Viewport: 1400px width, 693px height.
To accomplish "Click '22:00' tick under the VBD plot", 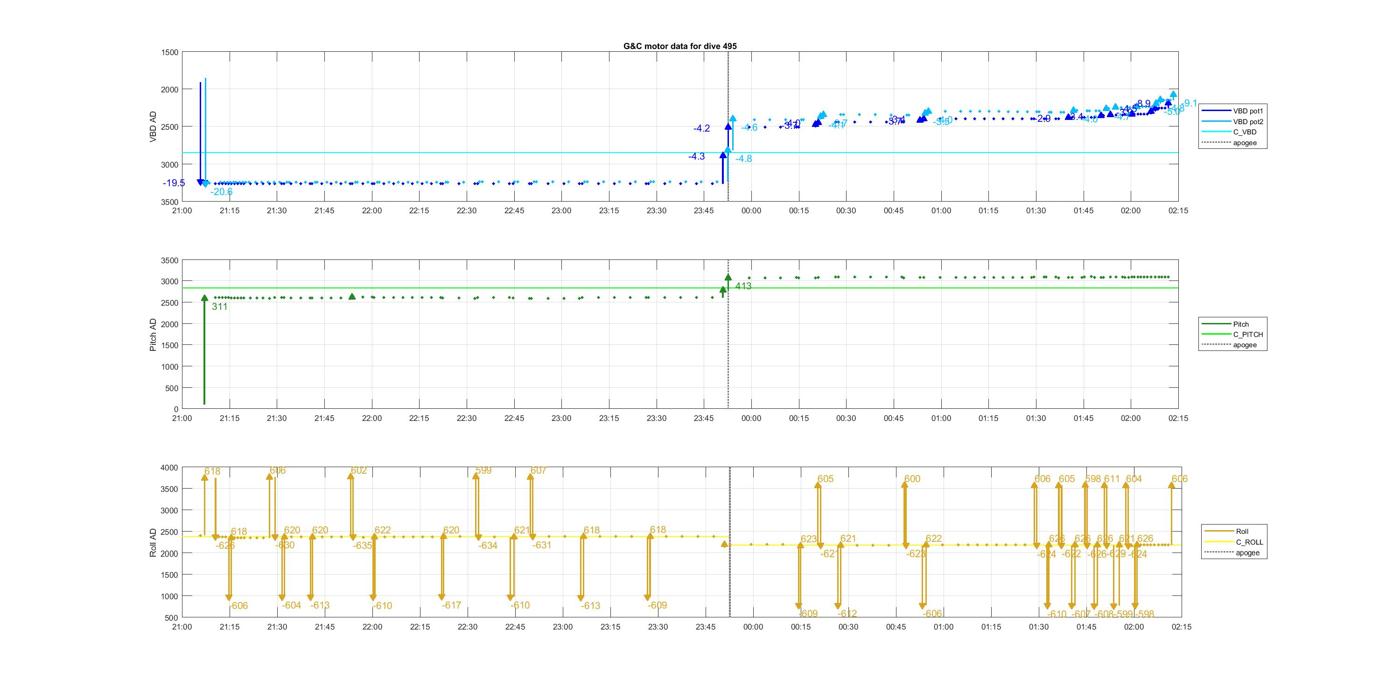I will (x=371, y=211).
